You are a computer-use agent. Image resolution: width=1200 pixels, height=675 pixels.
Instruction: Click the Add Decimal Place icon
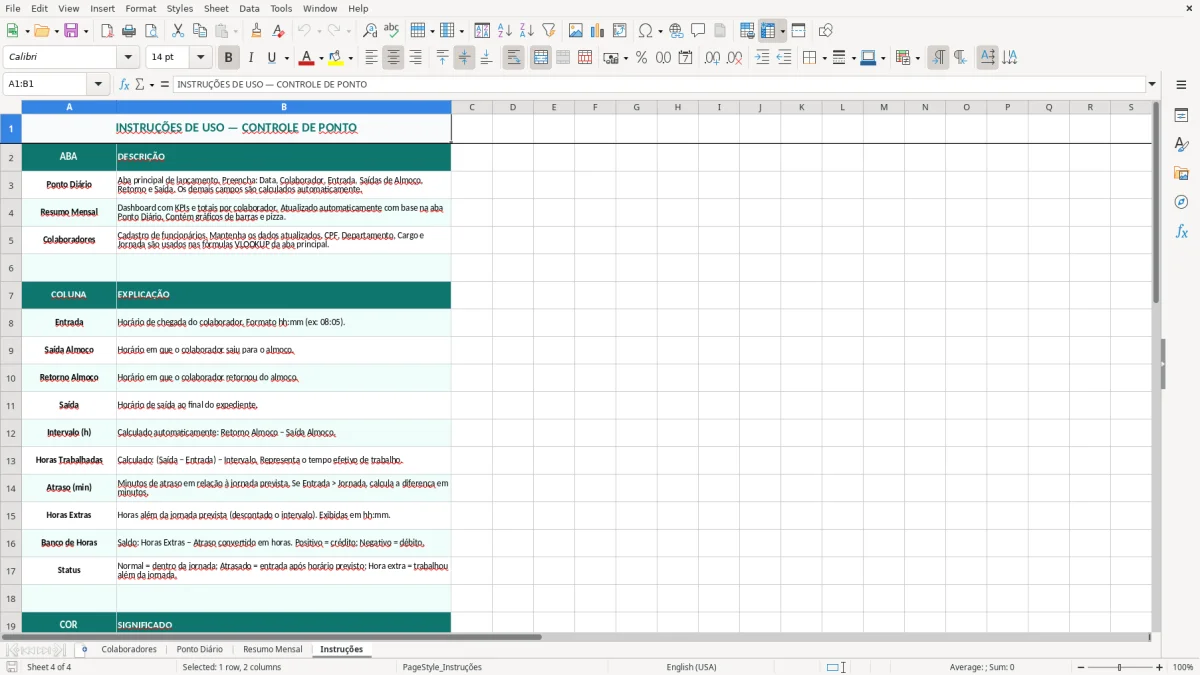point(712,58)
